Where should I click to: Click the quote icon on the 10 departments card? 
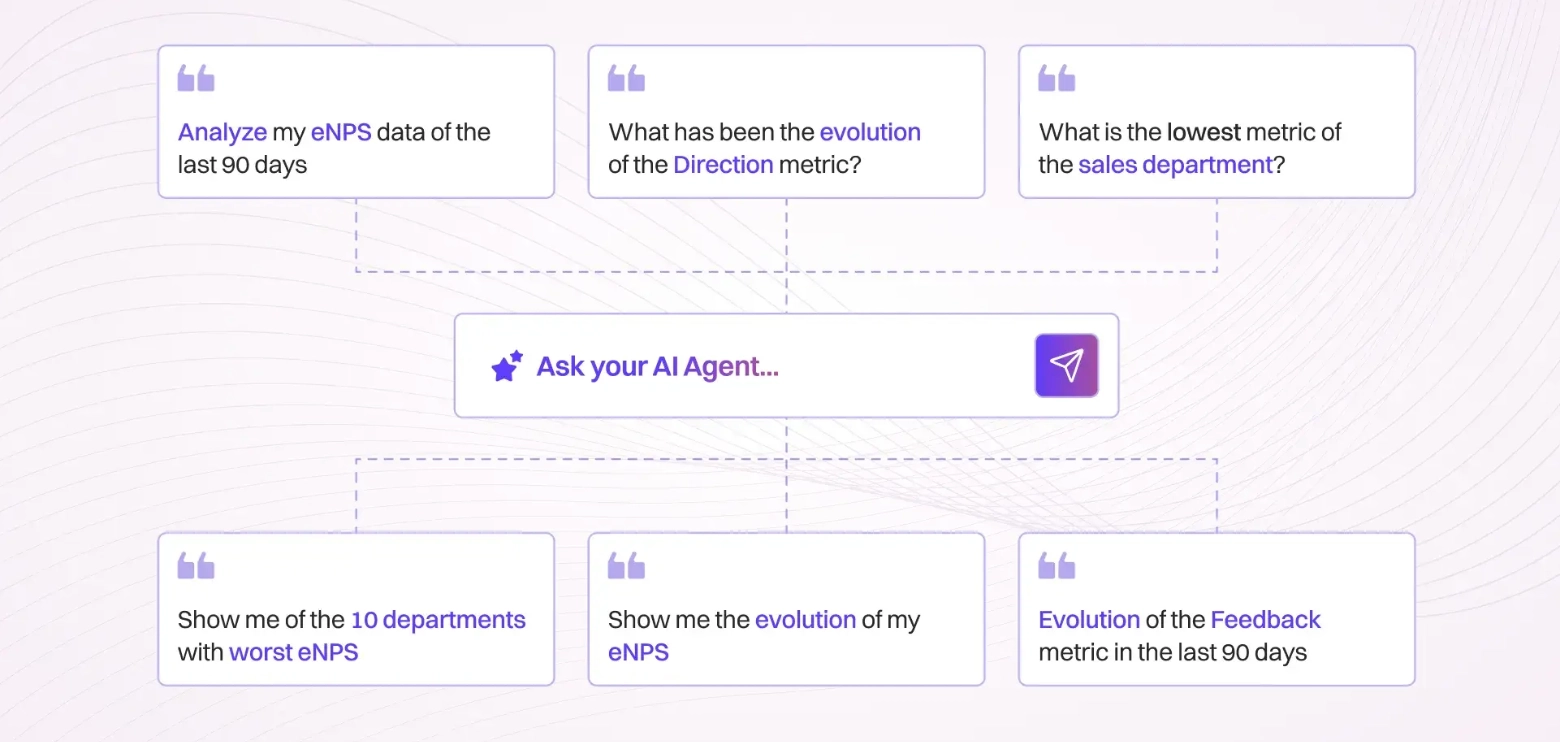click(x=196, y=566)
